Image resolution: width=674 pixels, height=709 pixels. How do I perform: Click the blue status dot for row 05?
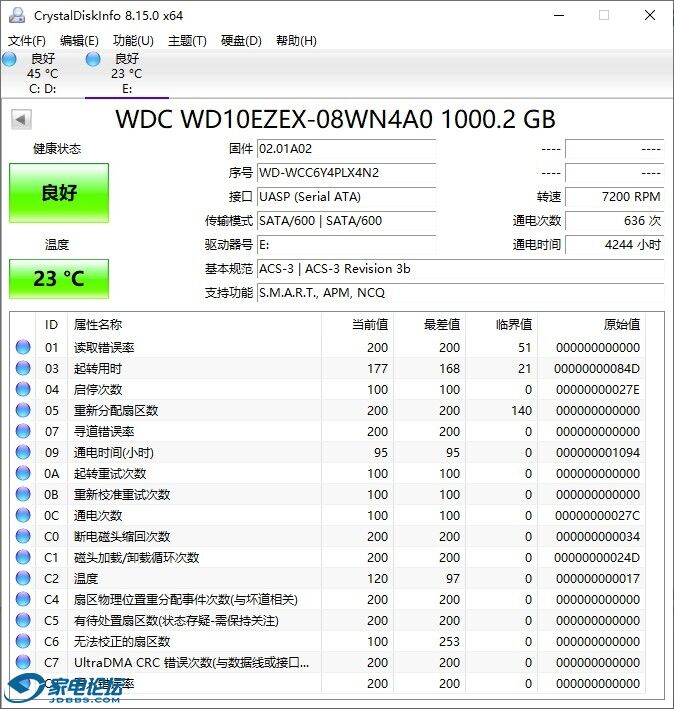click(23, 410)
